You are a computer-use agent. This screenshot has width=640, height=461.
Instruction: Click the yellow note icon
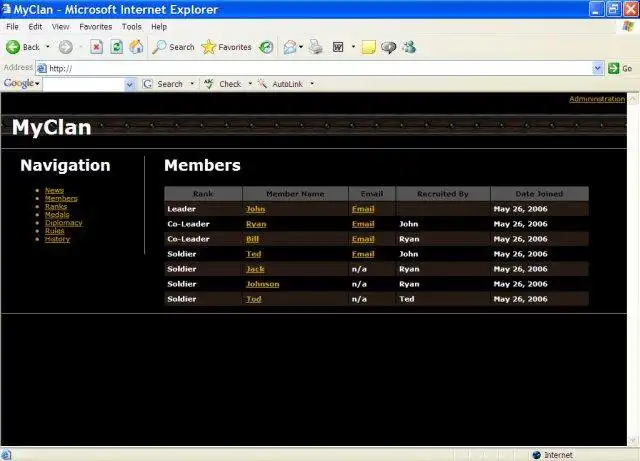368,47
